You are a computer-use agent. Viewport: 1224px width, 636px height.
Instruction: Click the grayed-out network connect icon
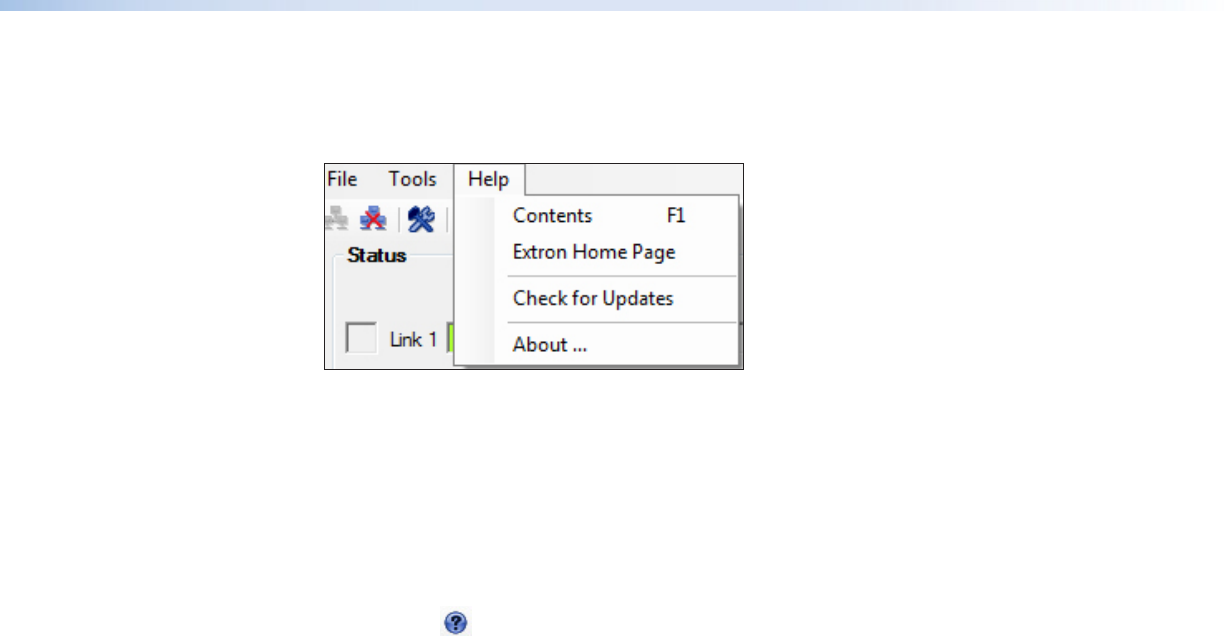click(335, 219)
